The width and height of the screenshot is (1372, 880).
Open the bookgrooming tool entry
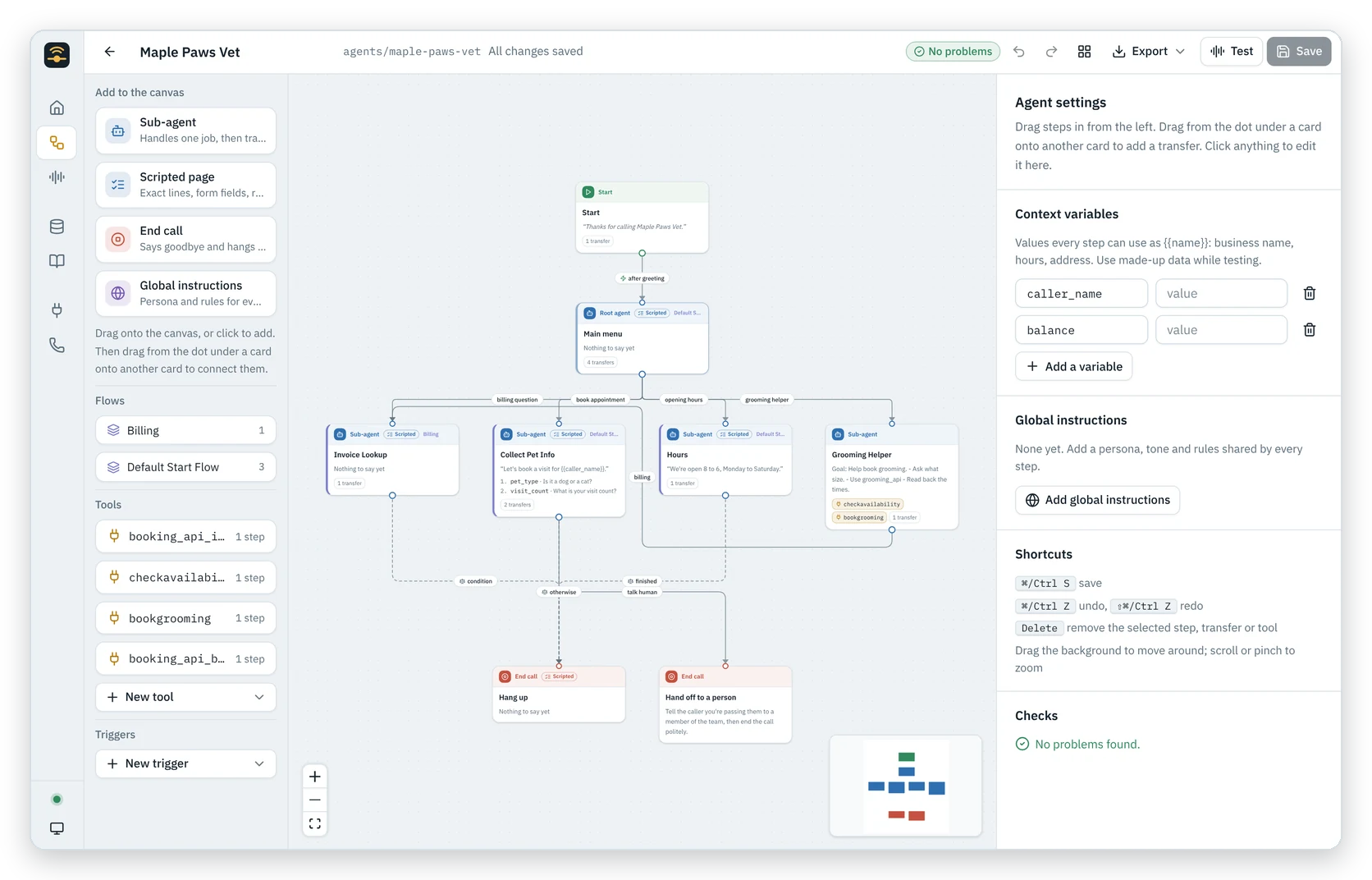pos(185,618)
